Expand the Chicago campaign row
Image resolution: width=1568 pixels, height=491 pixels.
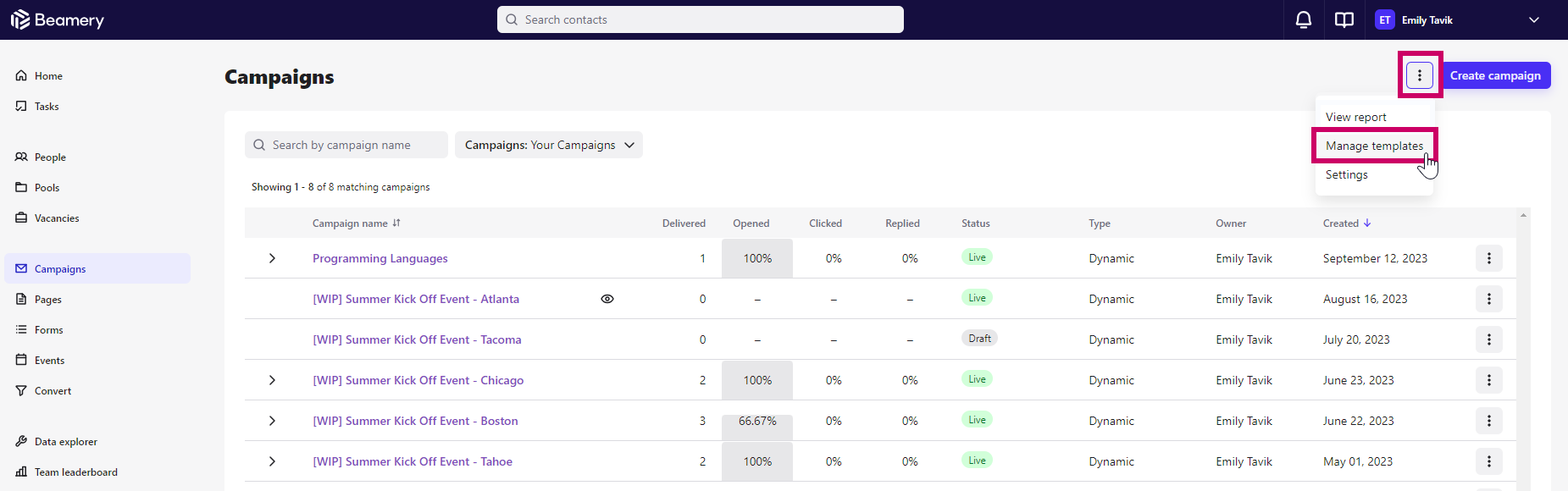(272, 380)
